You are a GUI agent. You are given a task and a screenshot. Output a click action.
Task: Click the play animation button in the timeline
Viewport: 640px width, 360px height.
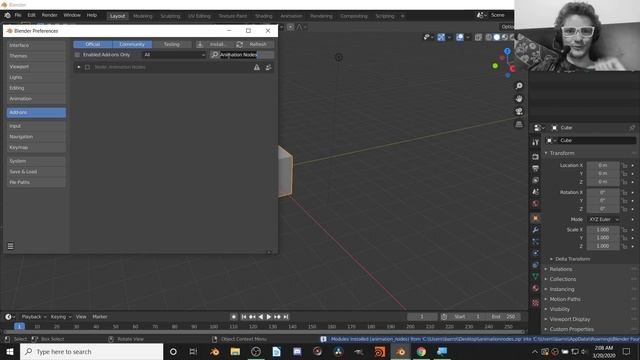coord(269,317)
